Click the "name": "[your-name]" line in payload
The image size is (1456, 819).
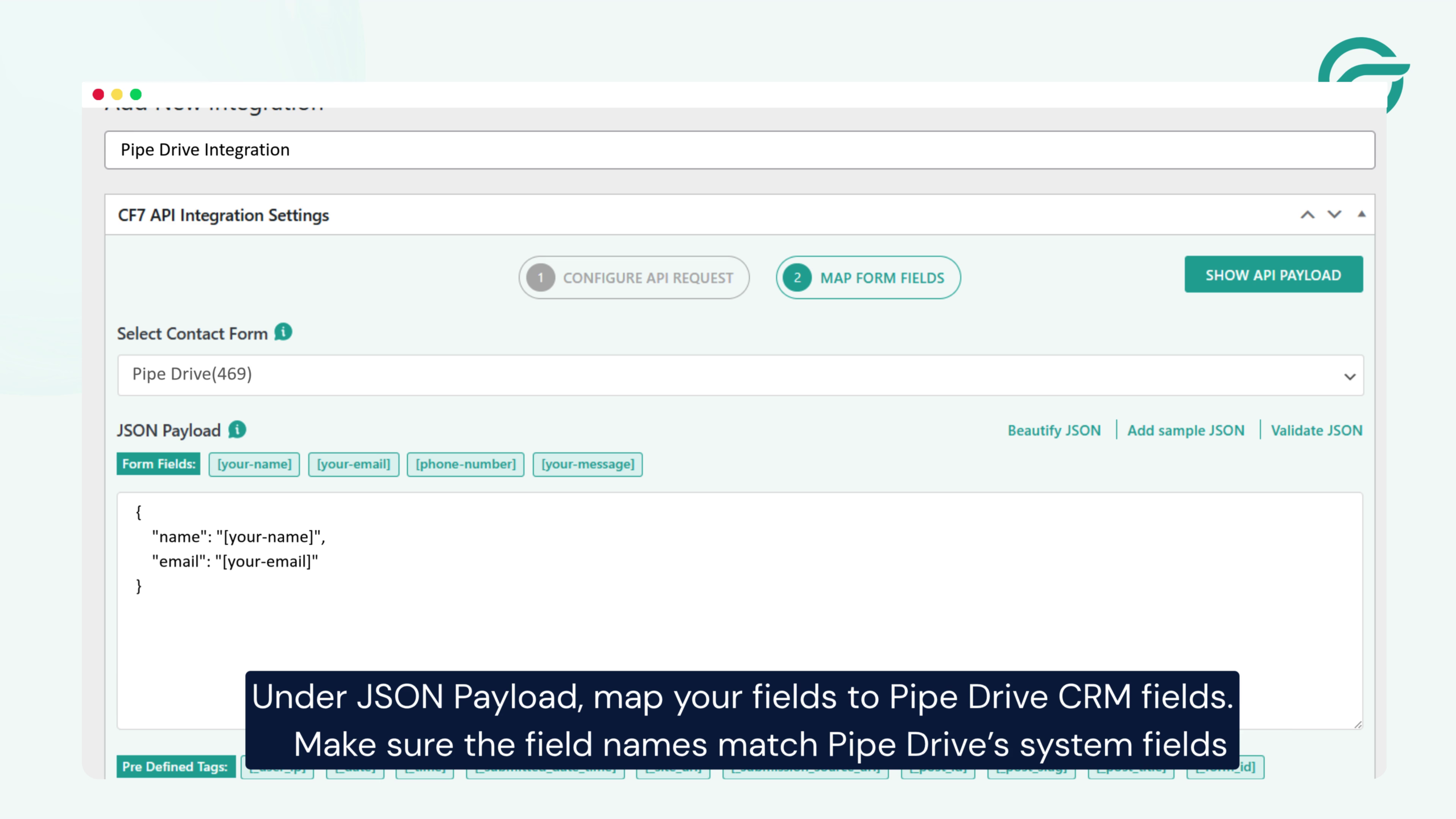tap(239, 537)
